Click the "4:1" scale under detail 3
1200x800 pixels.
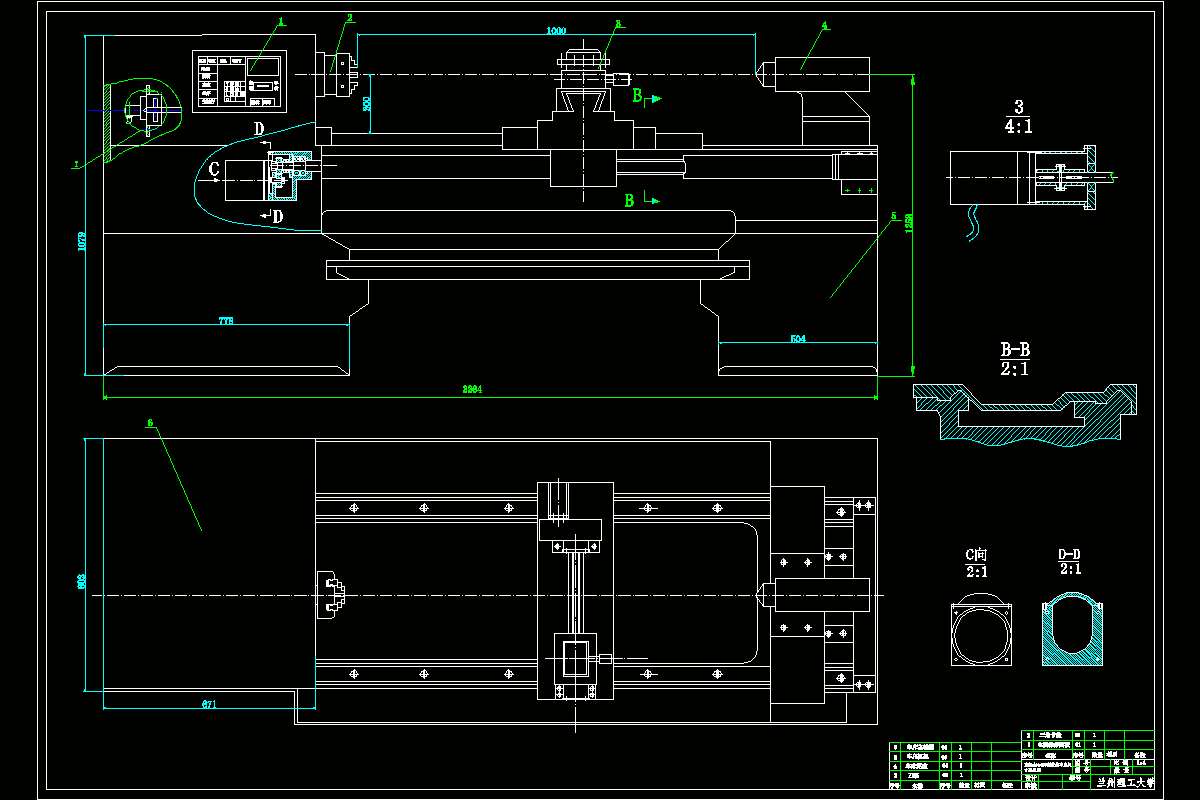(x=1019, y=126)
